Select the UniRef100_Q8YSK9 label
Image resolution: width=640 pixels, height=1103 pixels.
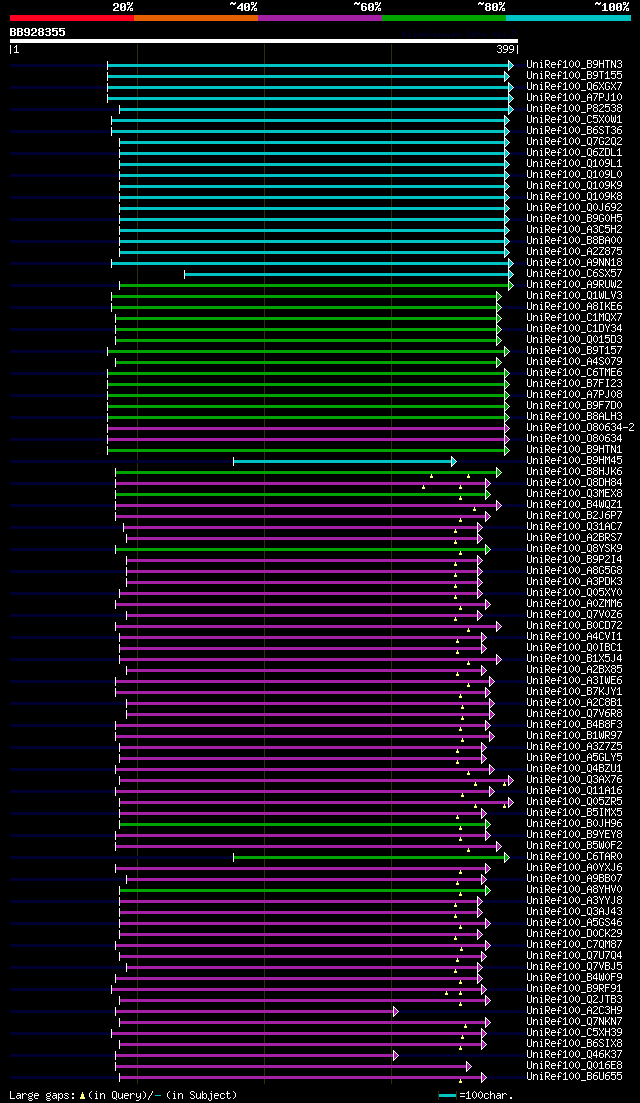pos(574,549)
